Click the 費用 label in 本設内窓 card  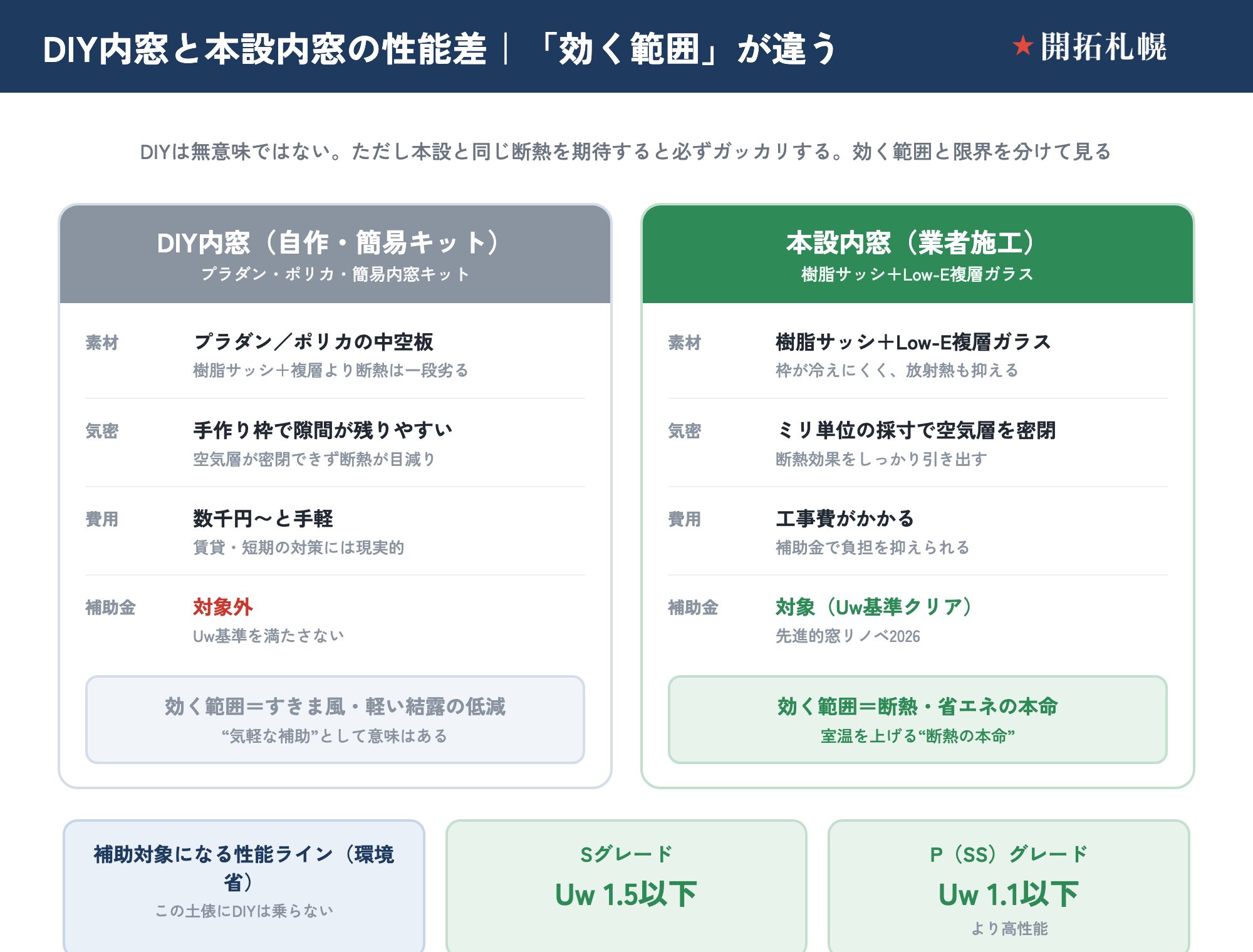coord(685,519)
